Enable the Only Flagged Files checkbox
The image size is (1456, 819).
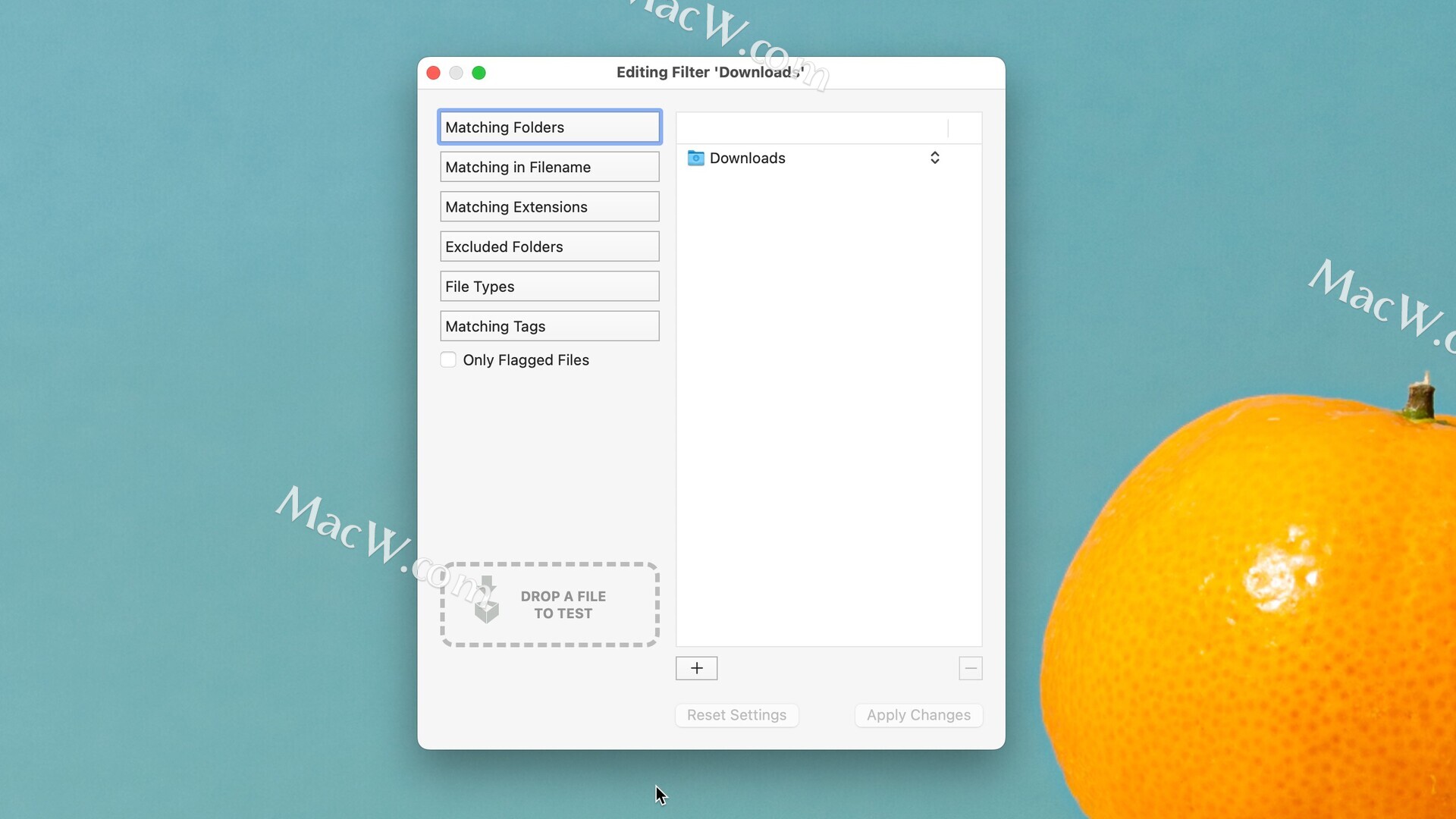click(448, 360)
